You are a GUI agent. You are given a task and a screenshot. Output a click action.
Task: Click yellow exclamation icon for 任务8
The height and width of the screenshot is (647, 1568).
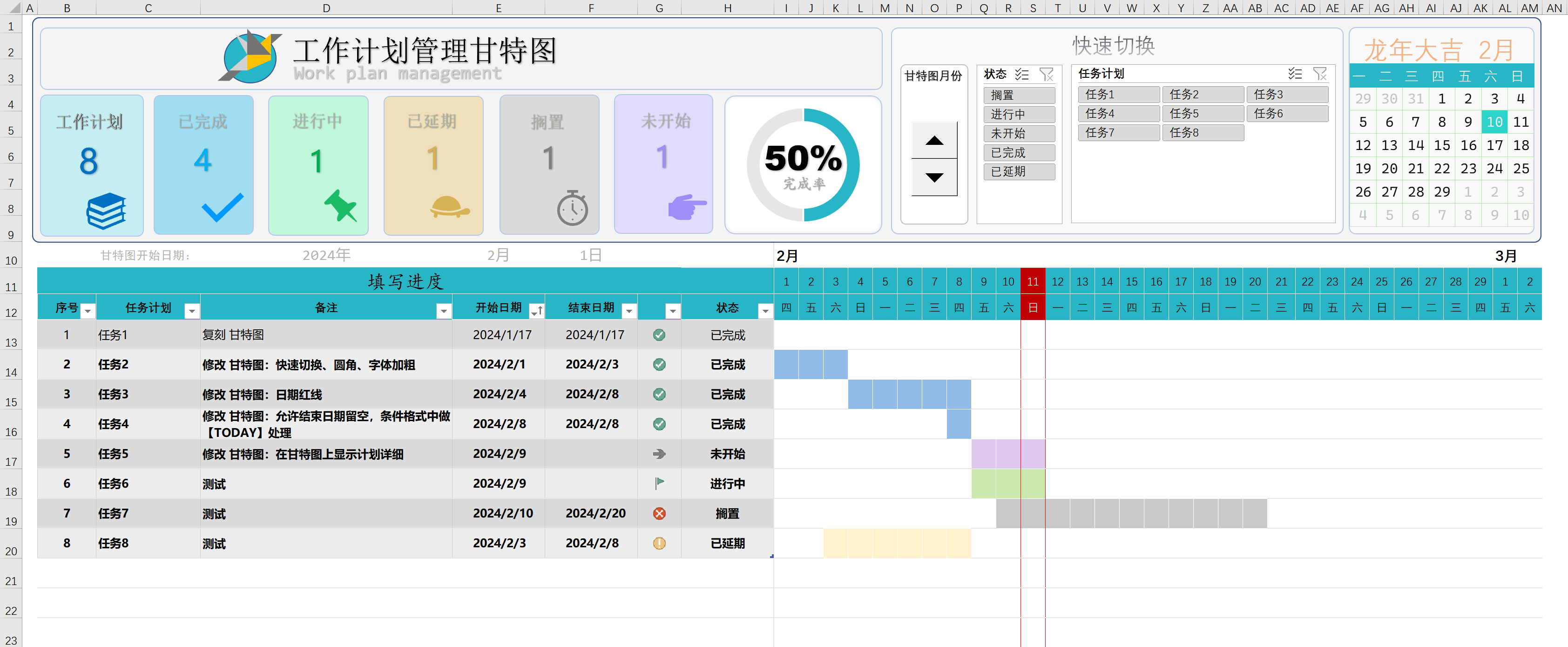659,544
